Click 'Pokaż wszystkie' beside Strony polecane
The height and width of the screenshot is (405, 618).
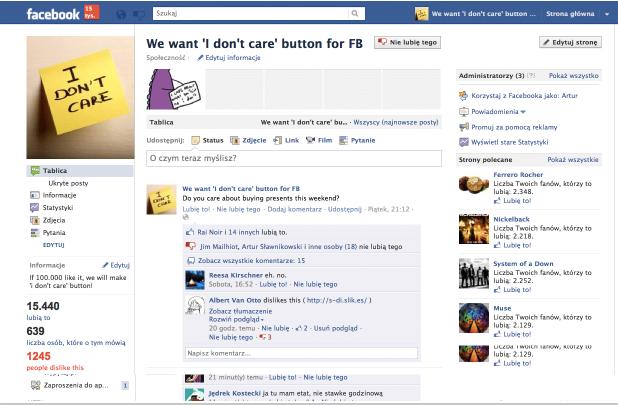573,160
